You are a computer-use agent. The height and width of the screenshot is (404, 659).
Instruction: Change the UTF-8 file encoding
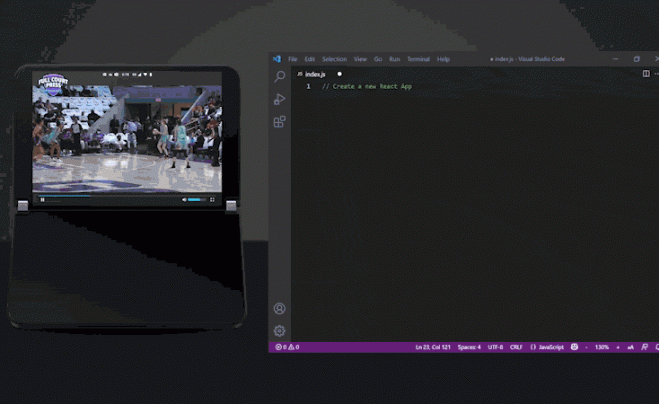point(494,347)
